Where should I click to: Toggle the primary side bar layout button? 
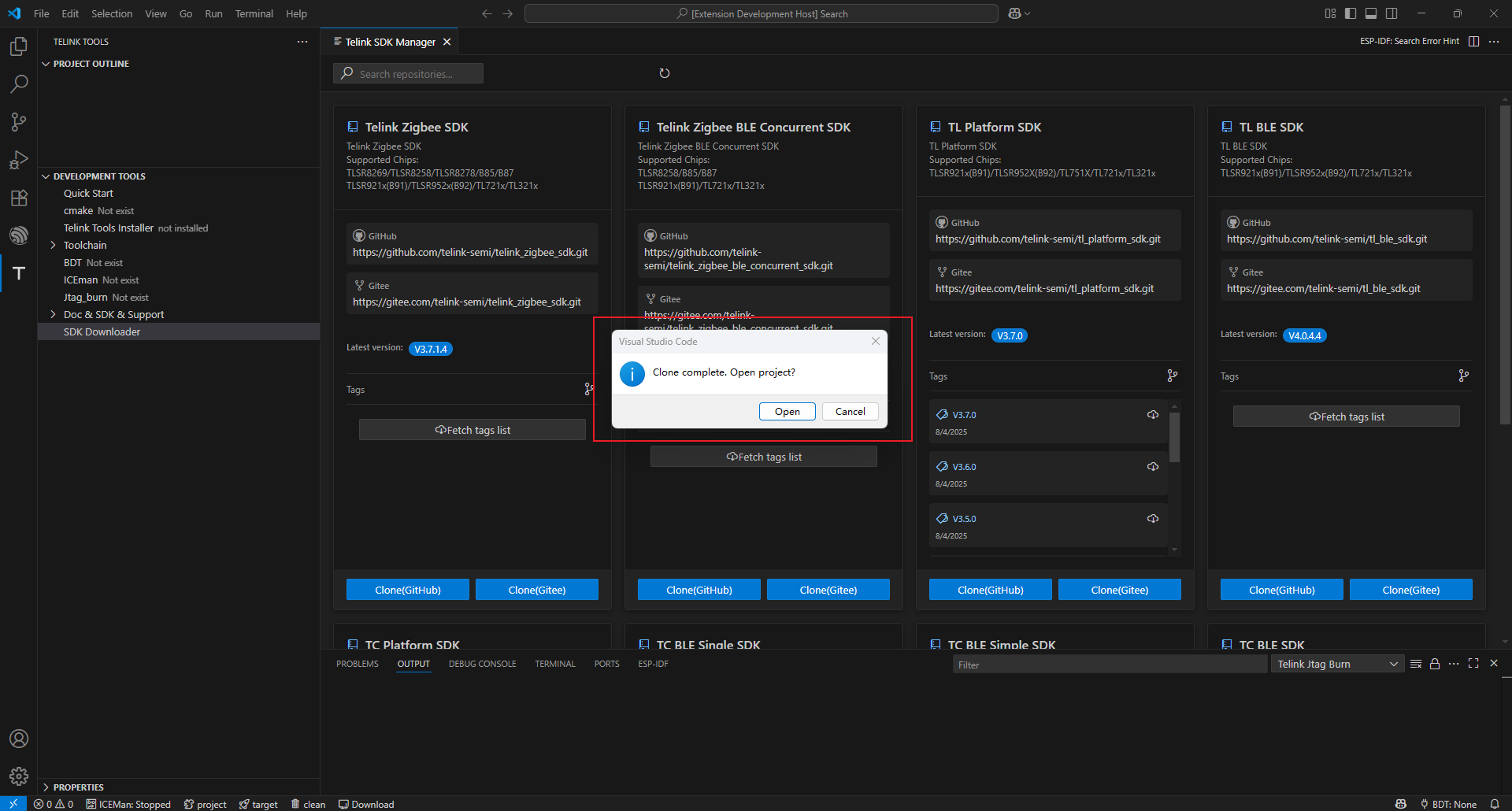(x=1351, y=13)
